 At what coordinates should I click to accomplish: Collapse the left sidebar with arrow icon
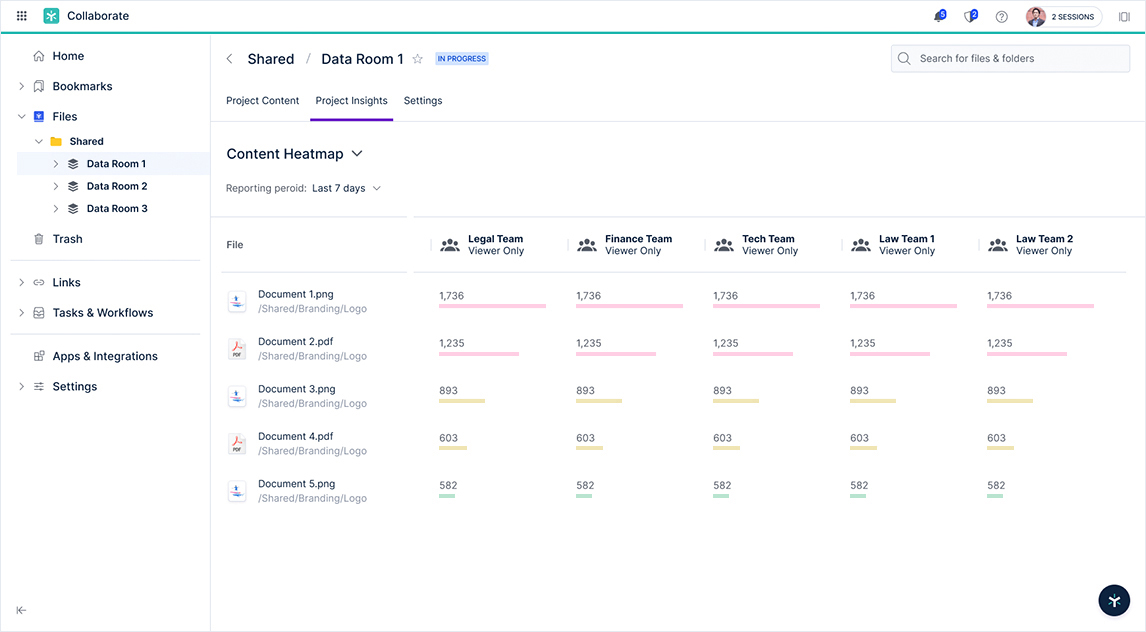pos(21,610)
